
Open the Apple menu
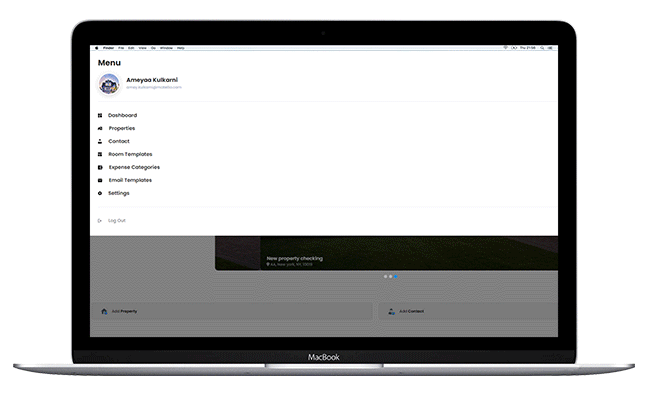tap(96, 48)
